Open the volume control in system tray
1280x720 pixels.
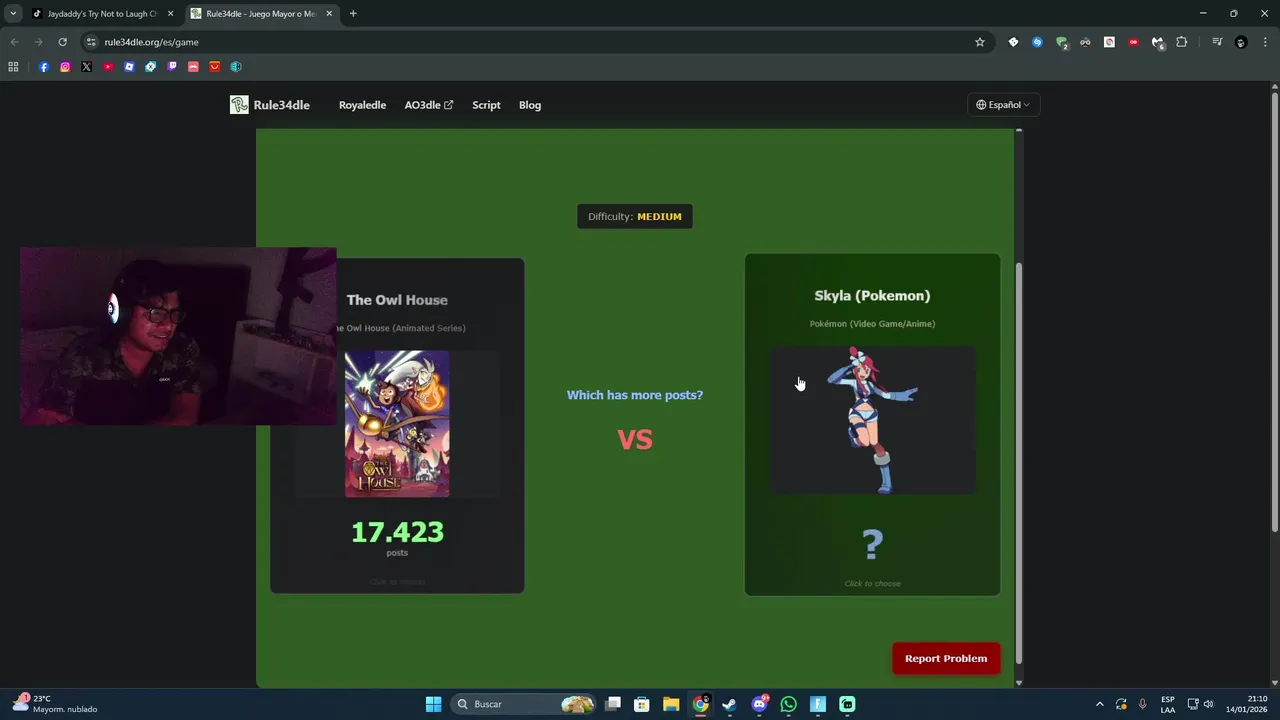click(x=1208, y=704)
